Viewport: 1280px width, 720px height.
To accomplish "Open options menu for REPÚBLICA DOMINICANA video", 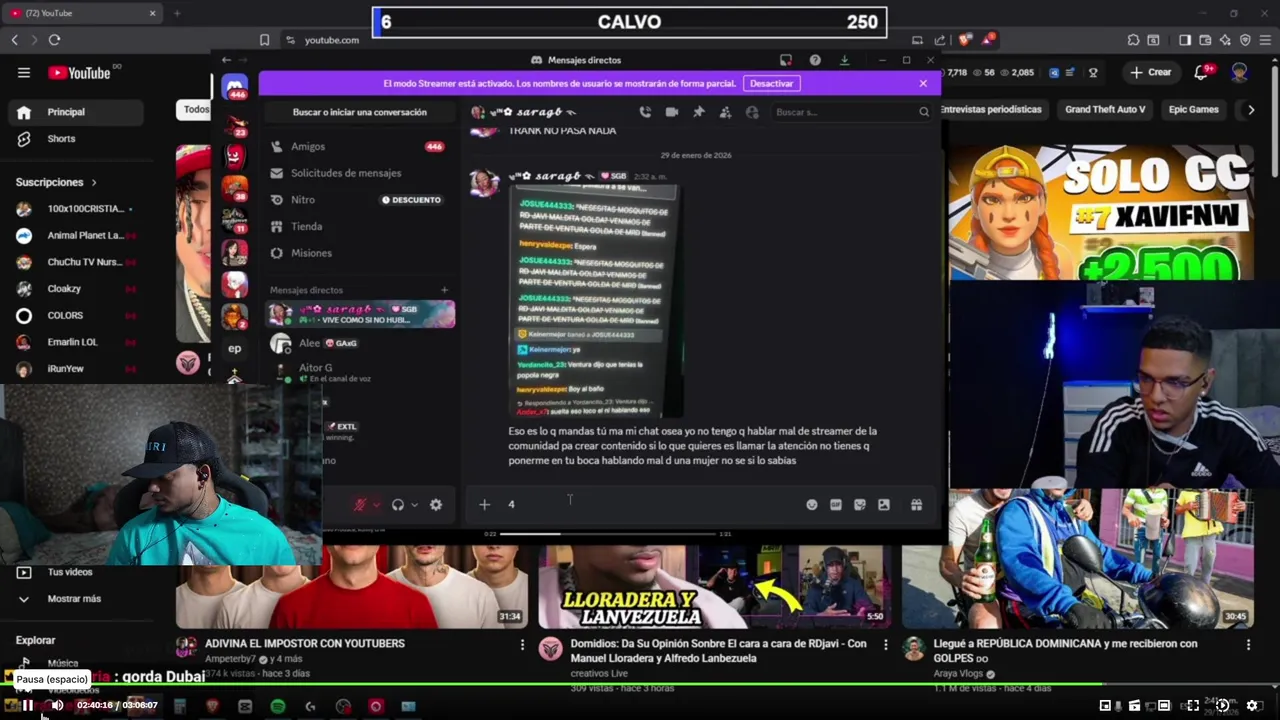I will pyautogui.click(x=1248, y=645).
